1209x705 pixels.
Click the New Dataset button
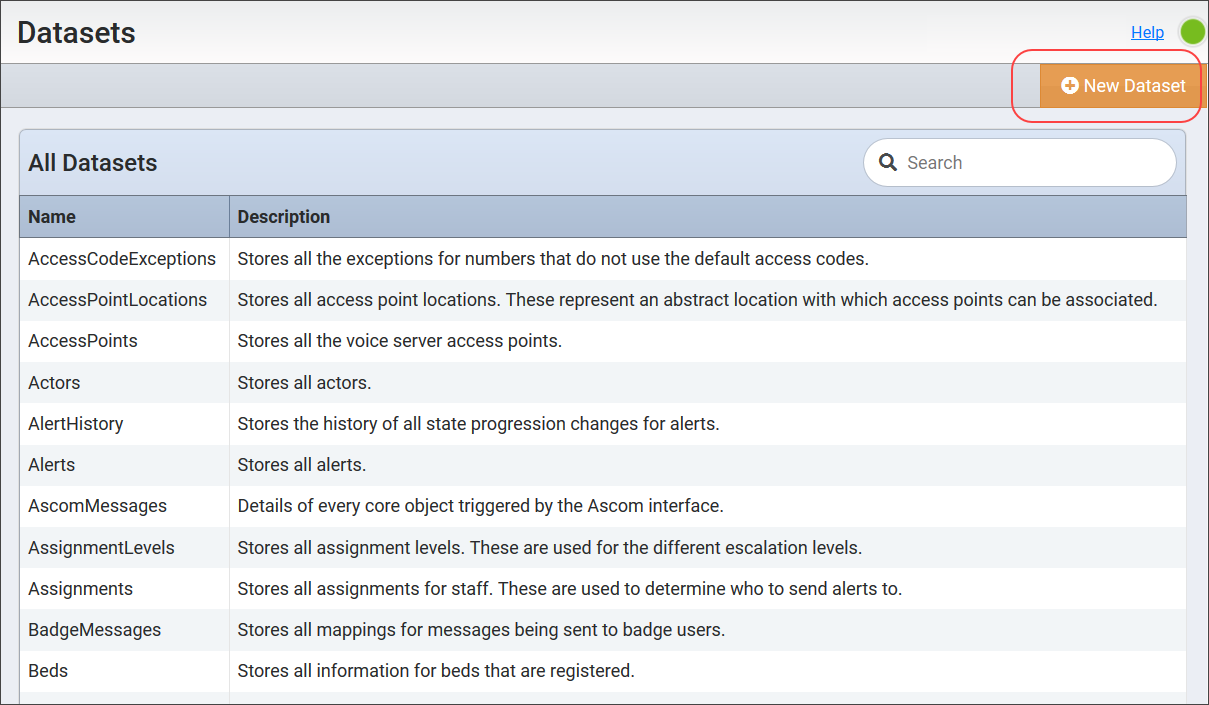click(1120, 85)
